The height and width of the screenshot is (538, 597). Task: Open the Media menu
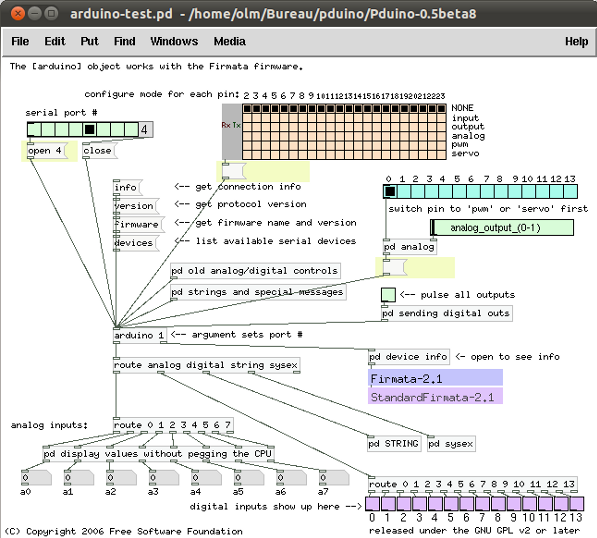click(229, 41)
